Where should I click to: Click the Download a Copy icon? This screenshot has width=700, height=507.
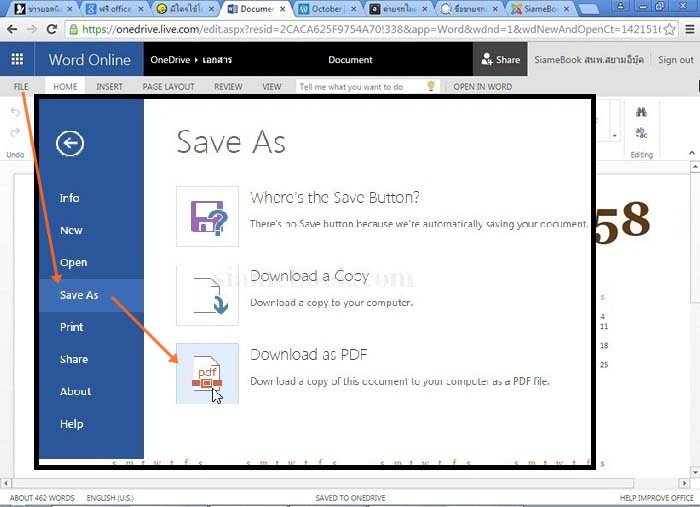[x=208, y=295]
